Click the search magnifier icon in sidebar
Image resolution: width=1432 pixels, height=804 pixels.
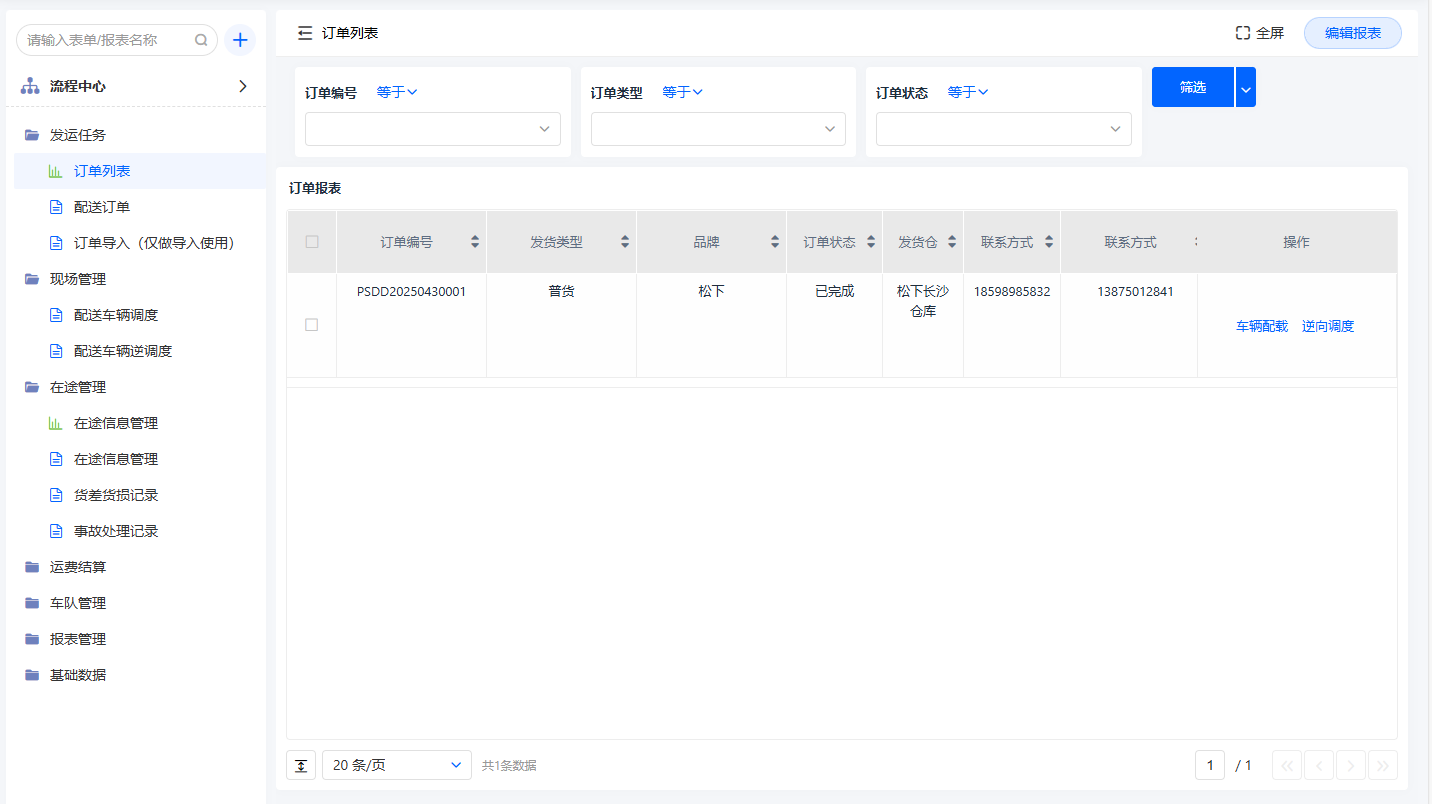point(201,40)
